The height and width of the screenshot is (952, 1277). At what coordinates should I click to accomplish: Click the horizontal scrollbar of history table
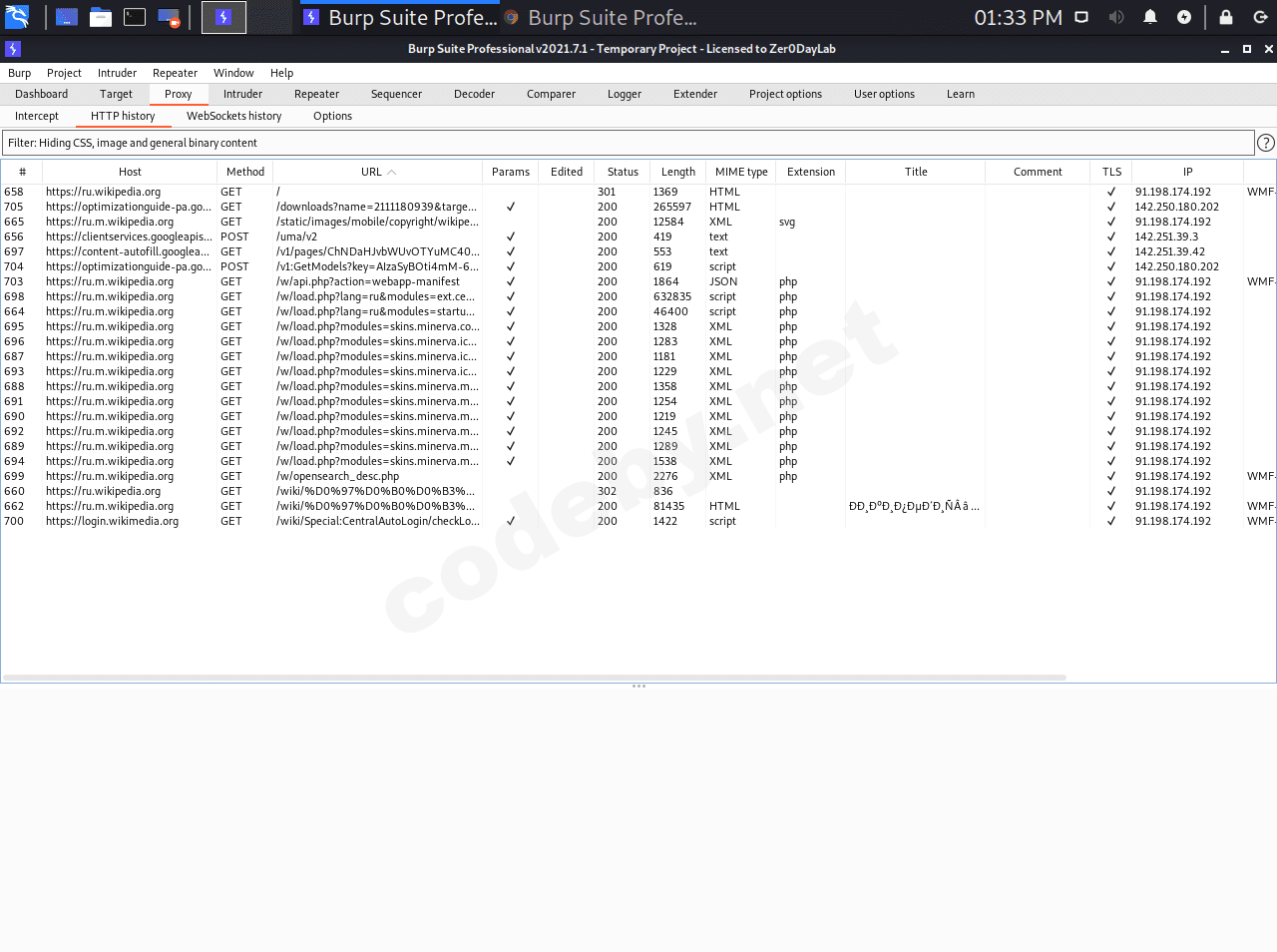click(x=535, y=678)
